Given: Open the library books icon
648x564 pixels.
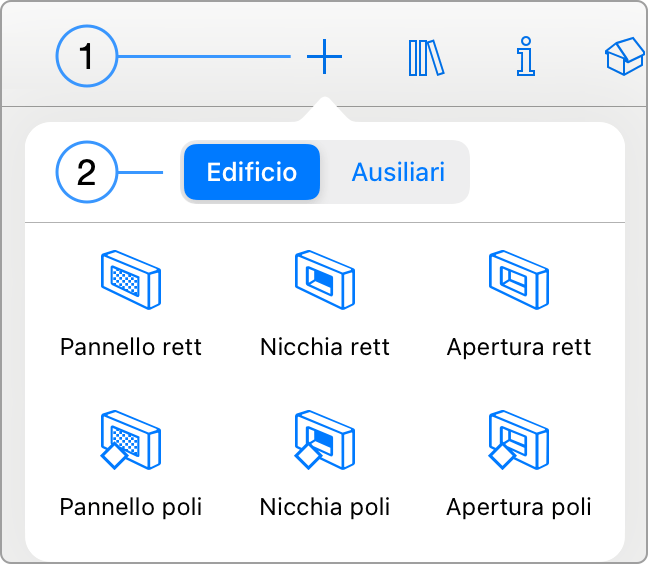Looking at the screenshot, I should pyautogui.click(x=426, y=58).
